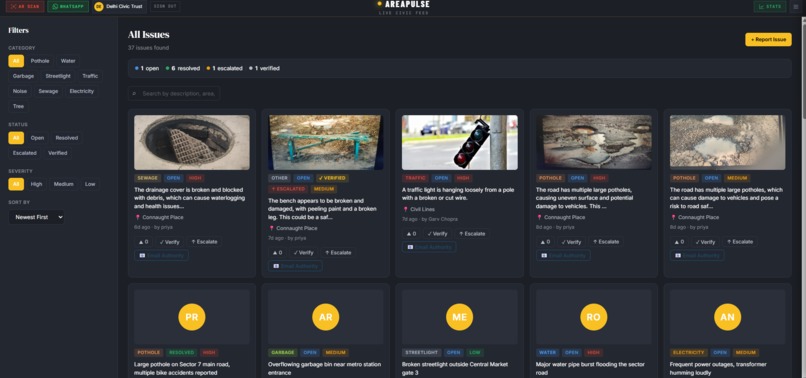Open the overflowing garbage bin issue text
The image size is (806, 378).
click(x=324, y=368)
